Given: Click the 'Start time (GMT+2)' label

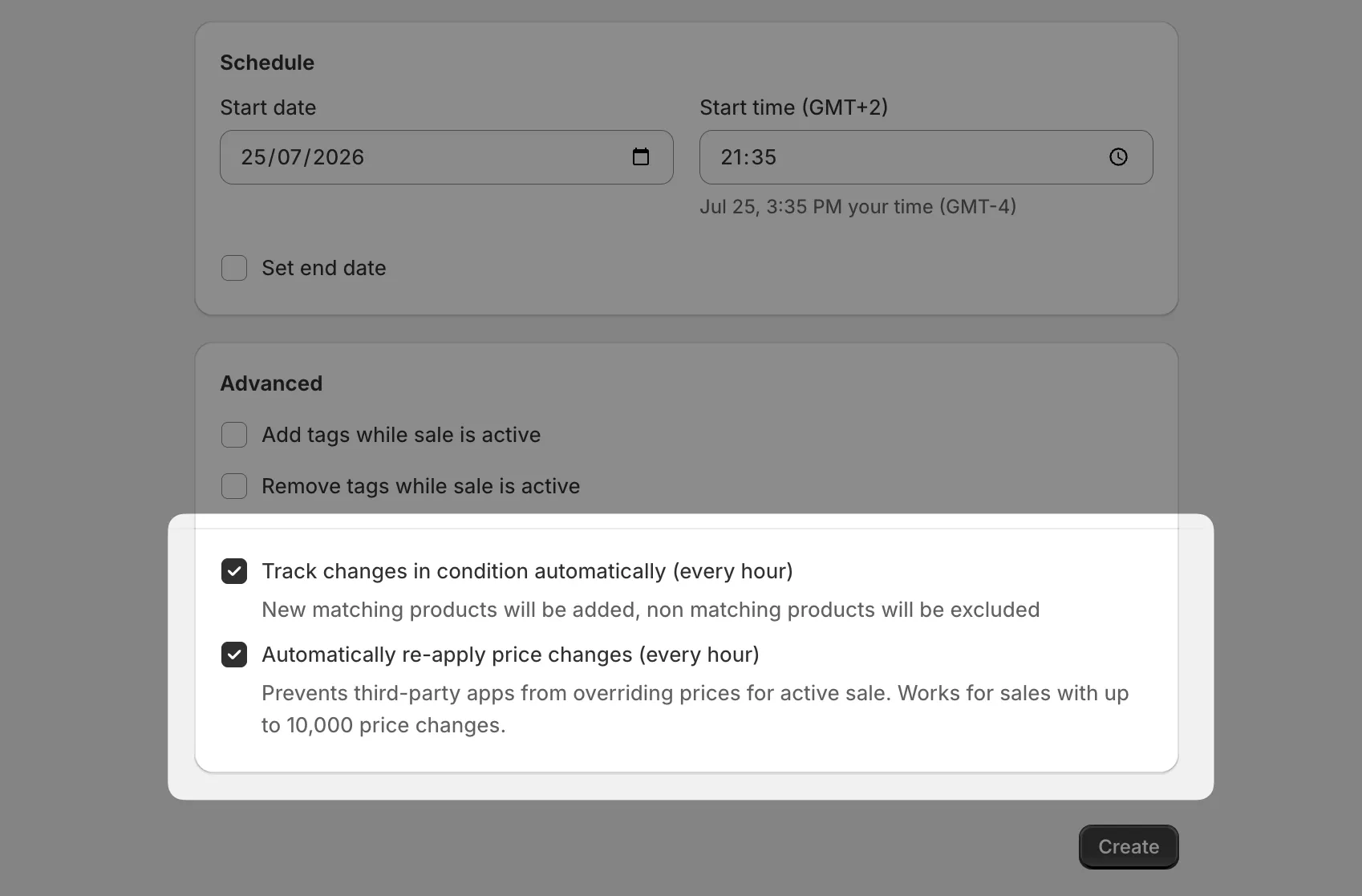Looking at the screenshot, I should [x=793, y=107].
